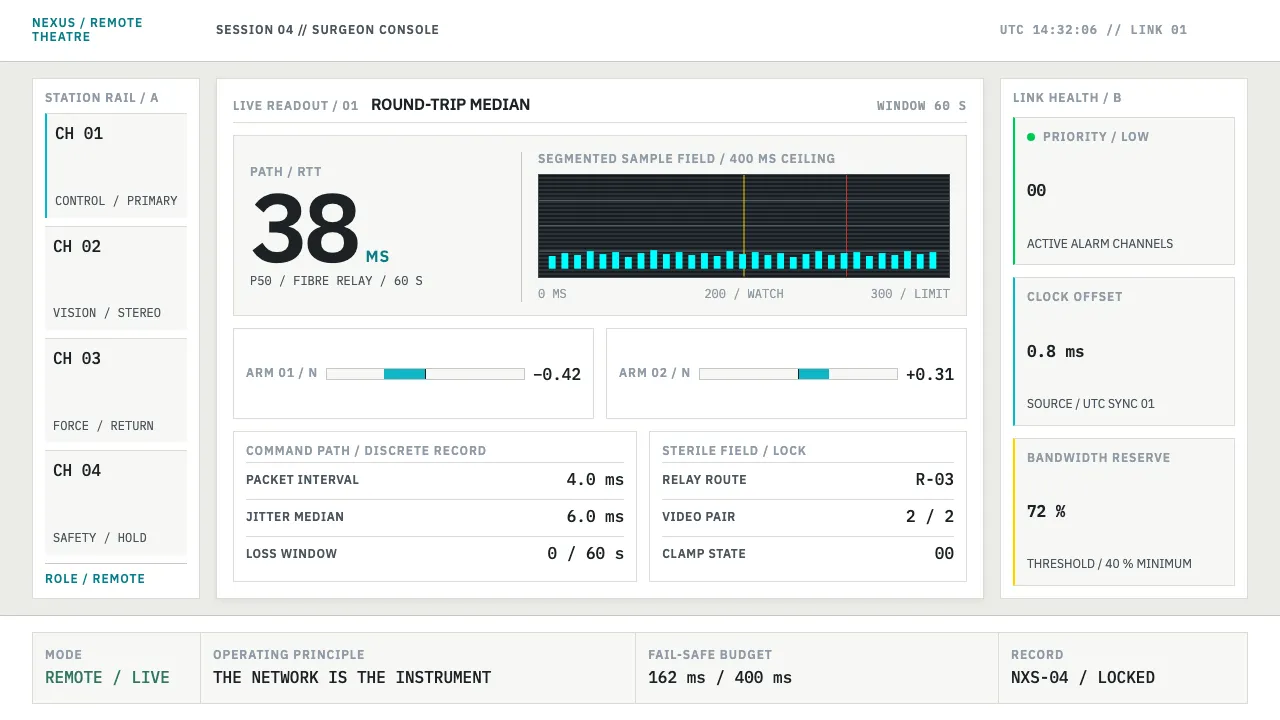Switch to CH 02 Vision / Stereo
This screenshot has width=1280, height=720.
(x=116, y=278)
